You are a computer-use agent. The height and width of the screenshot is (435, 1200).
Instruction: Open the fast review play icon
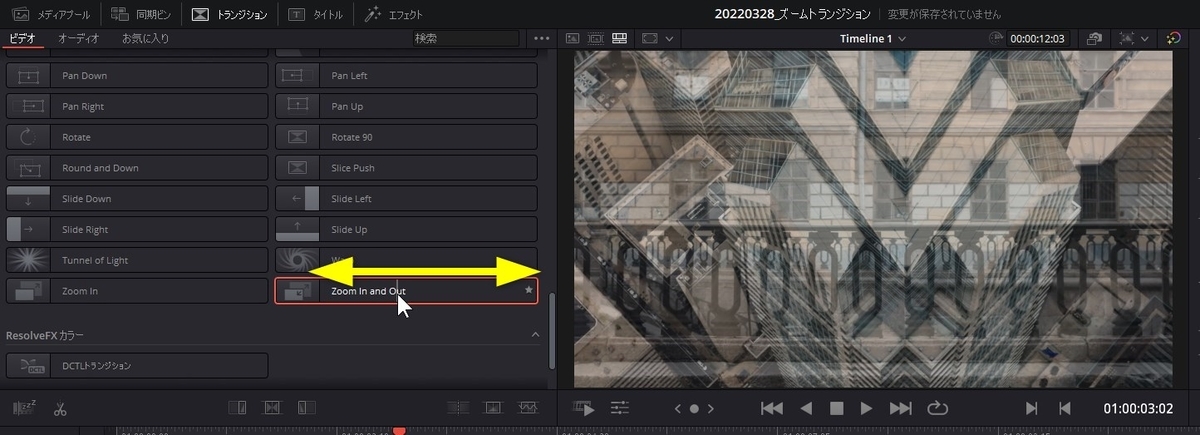(584, 408)
